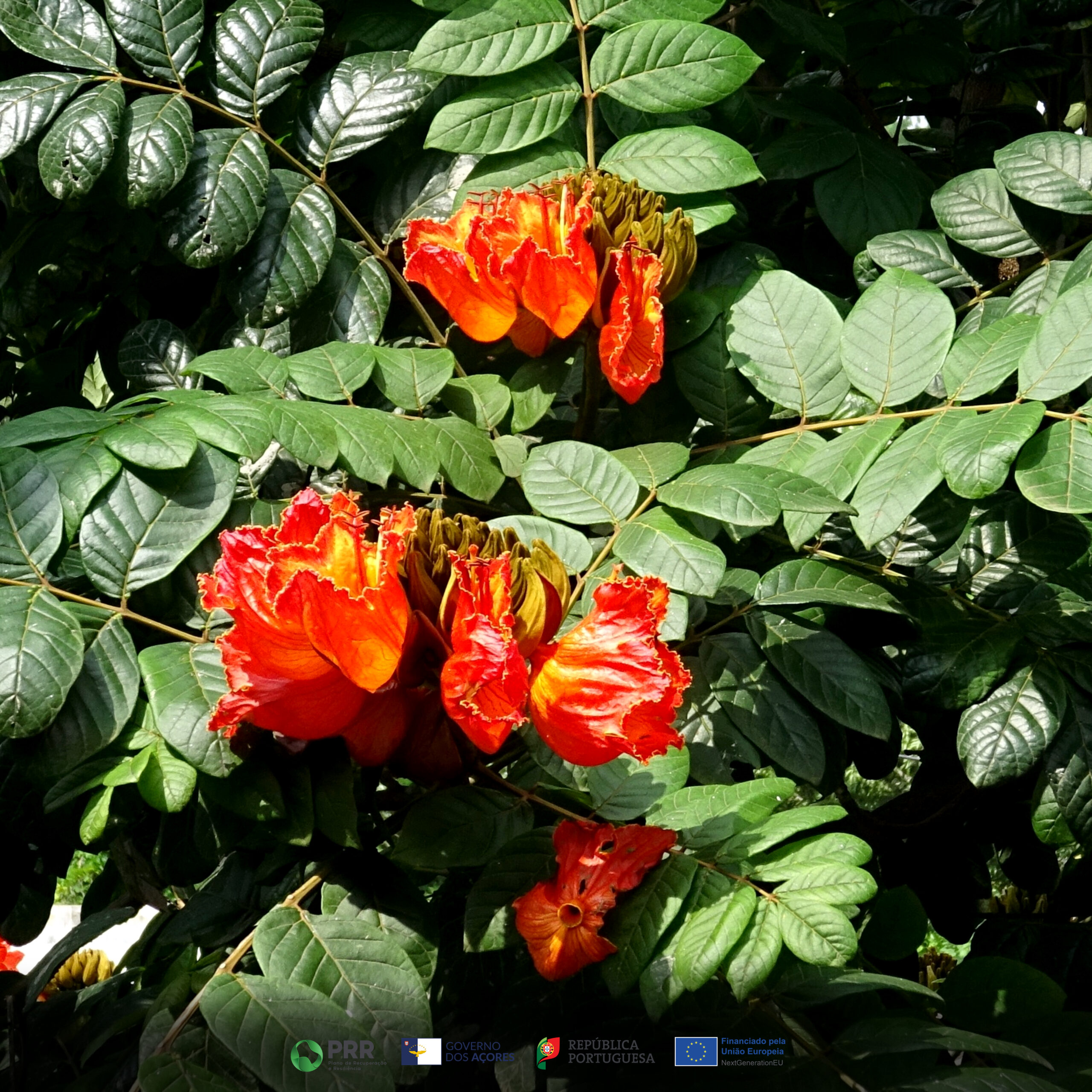The image size is (1092, 1092).
Task: Select Financiado pela União Europeia text
Action: click(753, 1046)
